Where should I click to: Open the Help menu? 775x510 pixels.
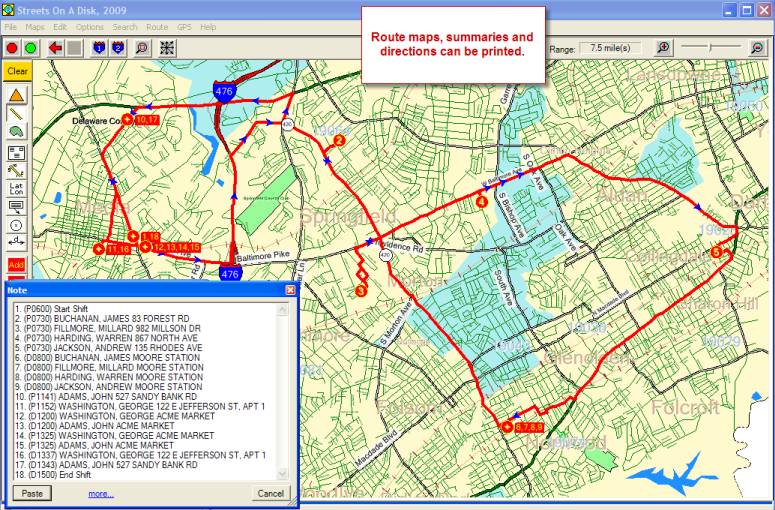[x=208, y=27]
